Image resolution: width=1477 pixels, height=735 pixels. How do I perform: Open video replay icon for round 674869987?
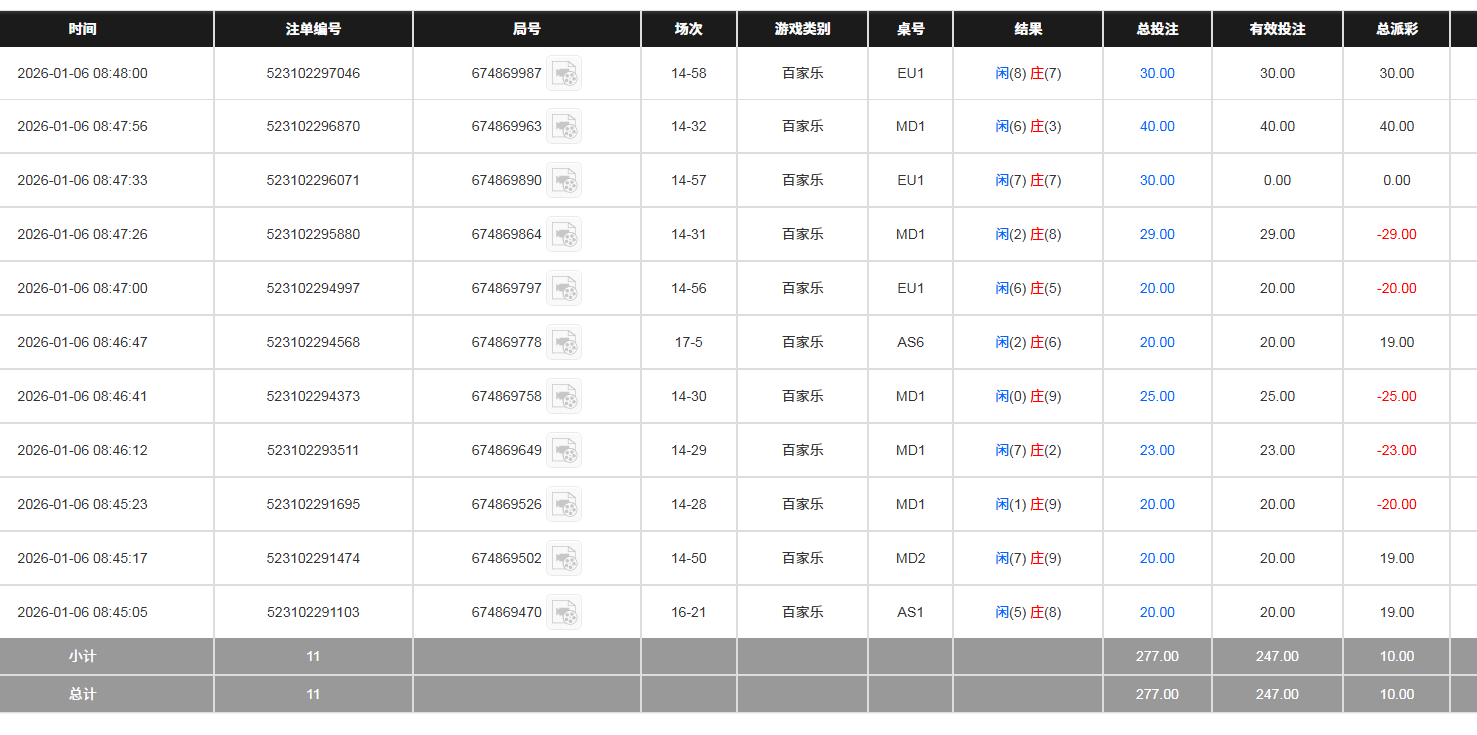click(x=564, y=73)
